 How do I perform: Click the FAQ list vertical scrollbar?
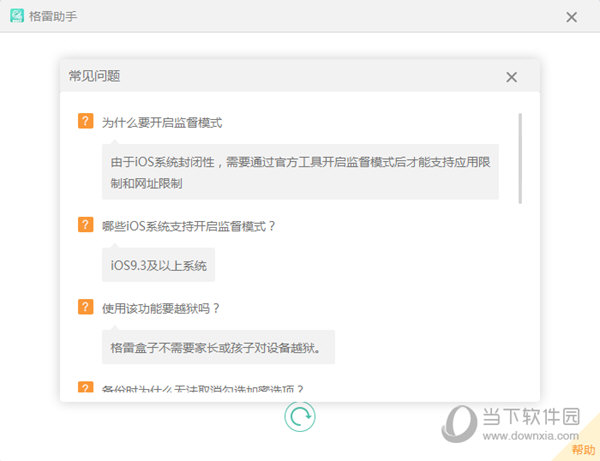tap(520, 158)
